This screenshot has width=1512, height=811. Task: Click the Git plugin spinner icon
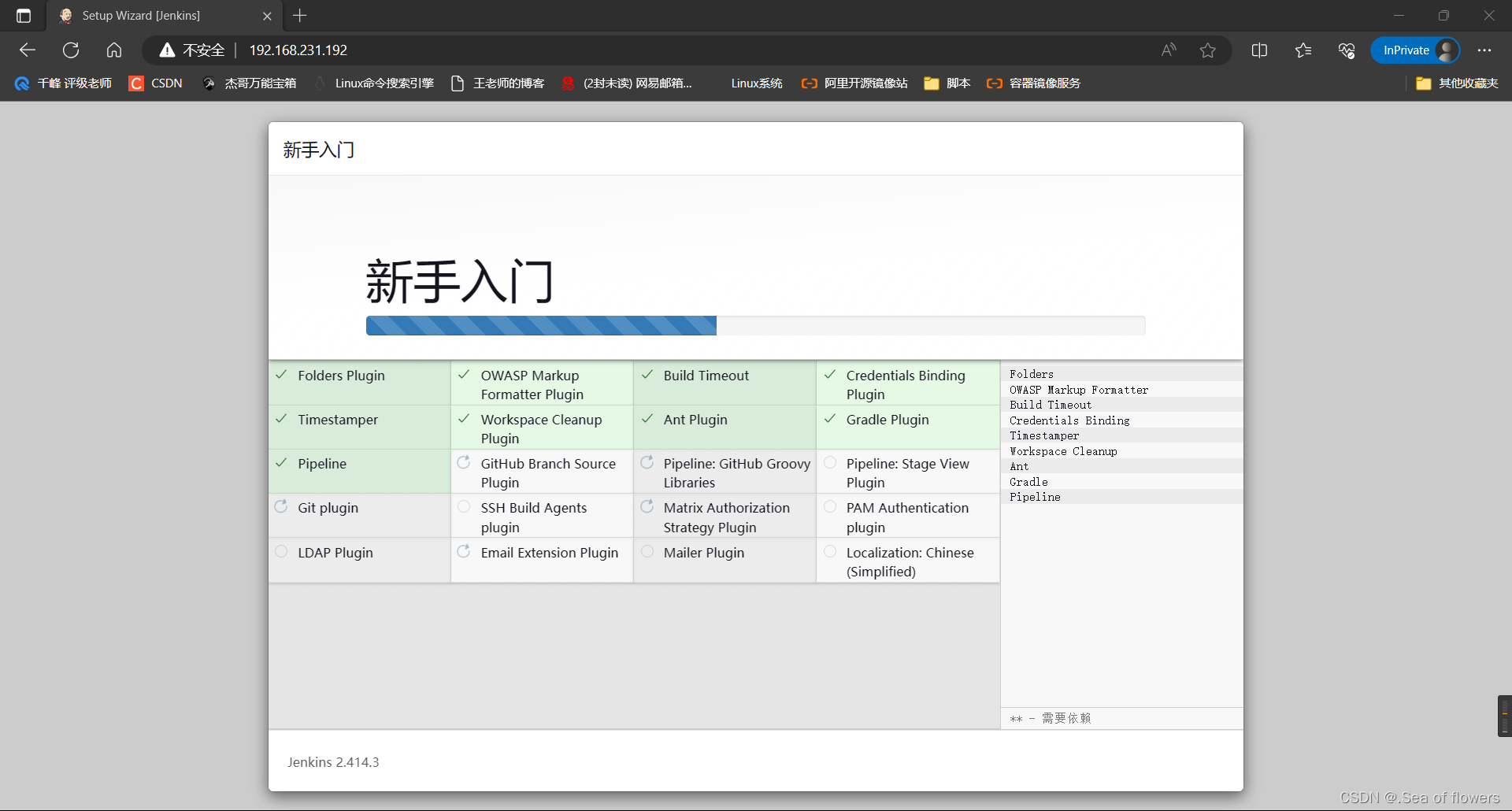coord(281,506)
